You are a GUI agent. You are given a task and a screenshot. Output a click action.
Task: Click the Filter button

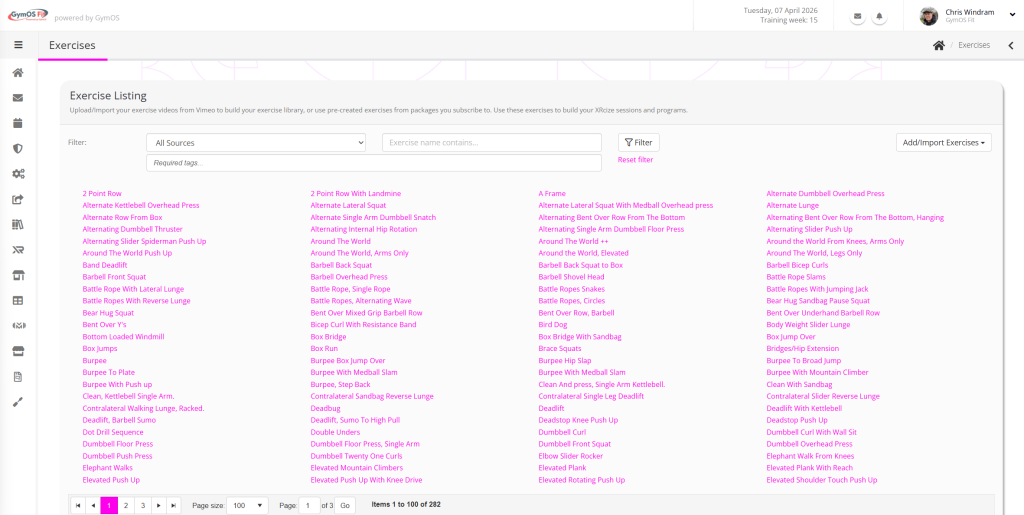click(638, 143)
